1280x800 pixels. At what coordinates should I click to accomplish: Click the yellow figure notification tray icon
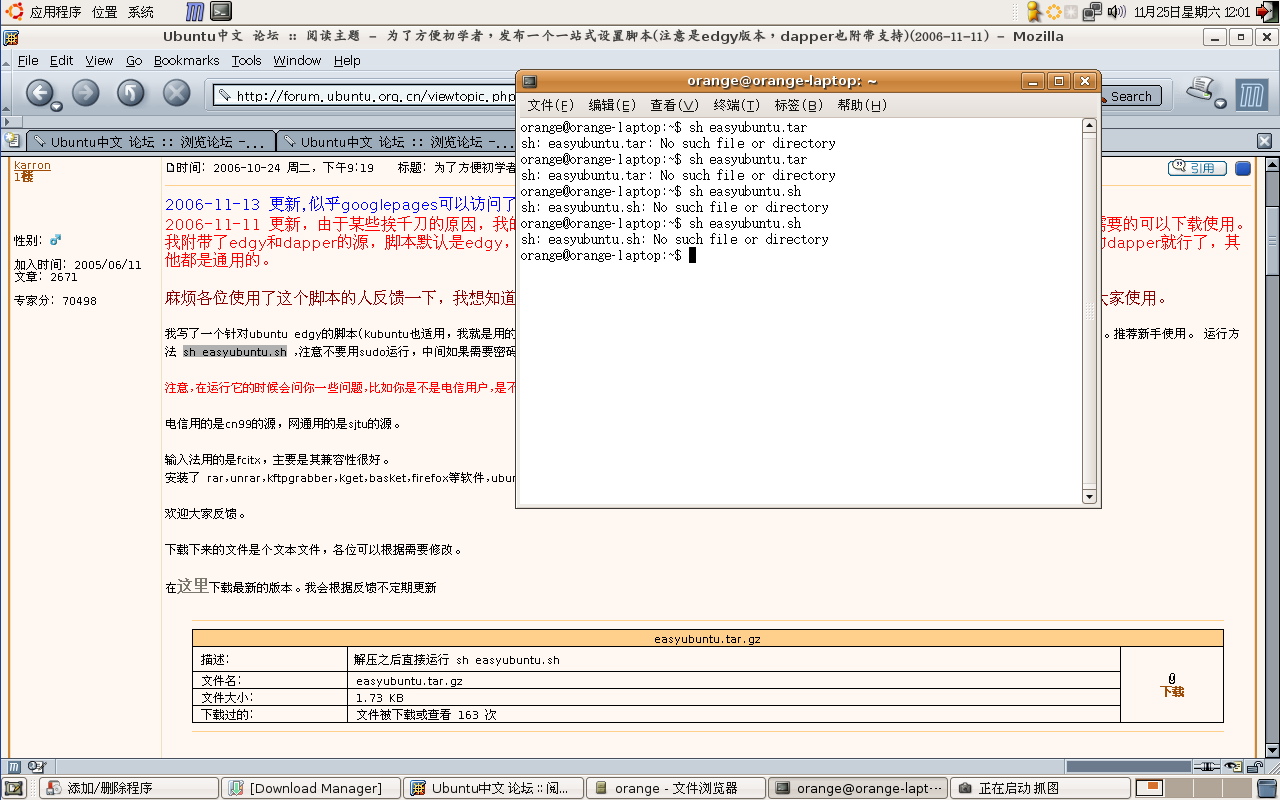pos(1034,12)
